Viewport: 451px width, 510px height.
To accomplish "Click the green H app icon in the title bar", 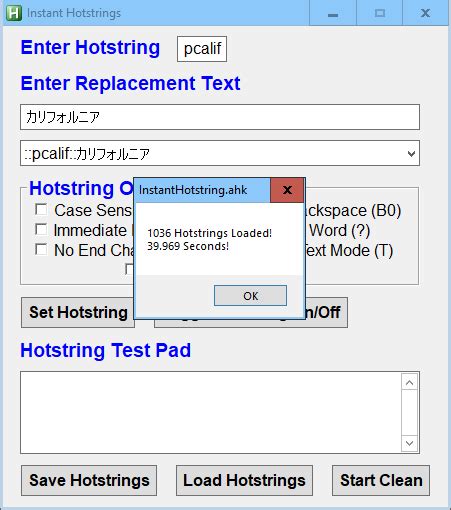I will tap(14, 13).
